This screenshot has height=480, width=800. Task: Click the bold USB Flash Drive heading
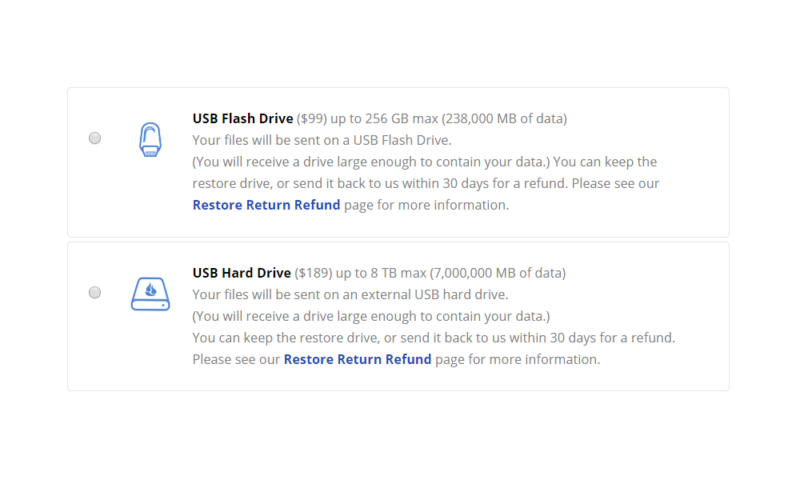[243, 118]
